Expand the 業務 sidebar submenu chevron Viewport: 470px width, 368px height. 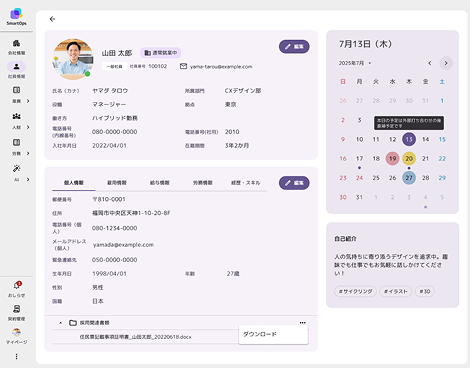[28, 101]
